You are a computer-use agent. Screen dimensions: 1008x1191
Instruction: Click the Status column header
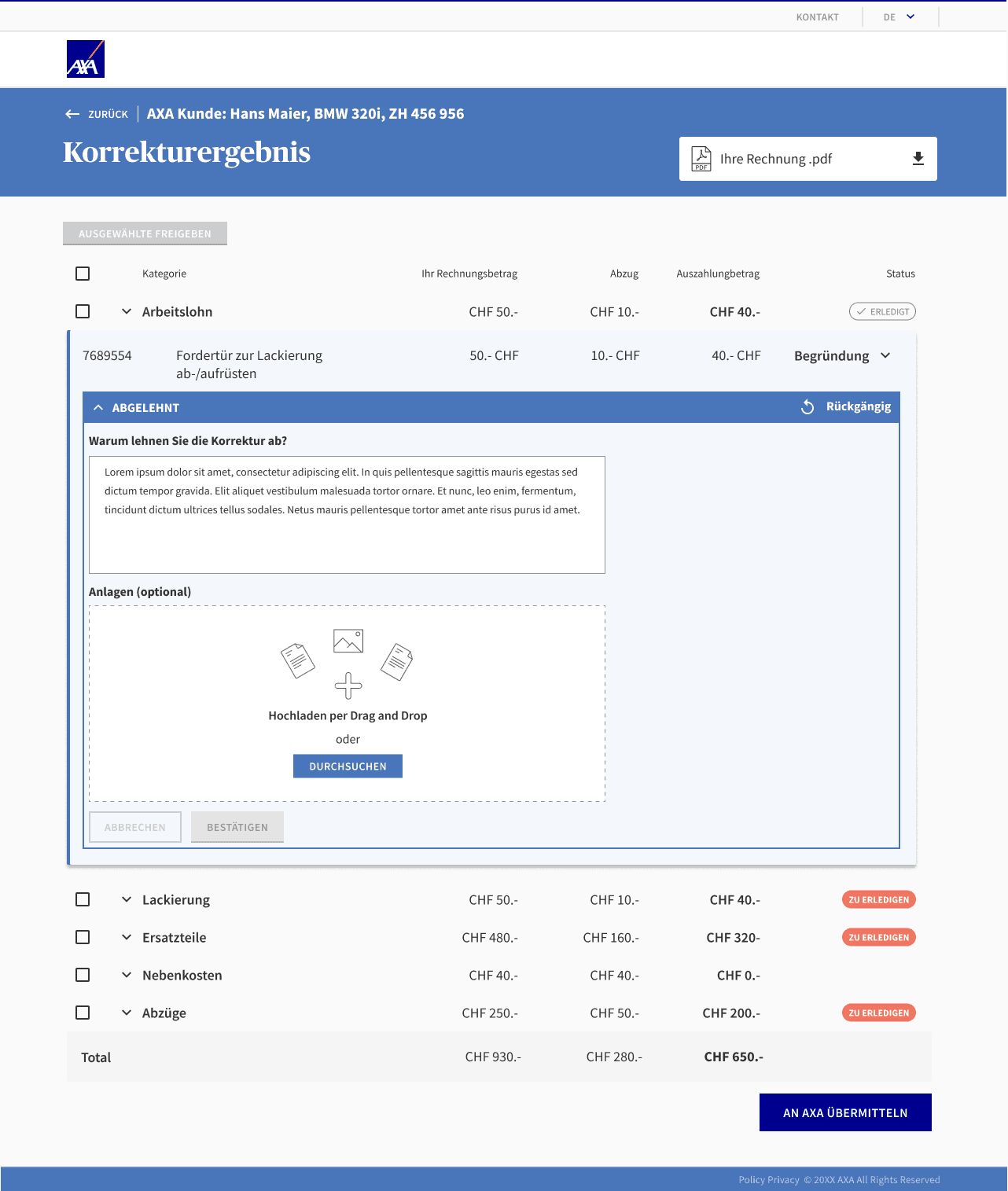[900, 274]
